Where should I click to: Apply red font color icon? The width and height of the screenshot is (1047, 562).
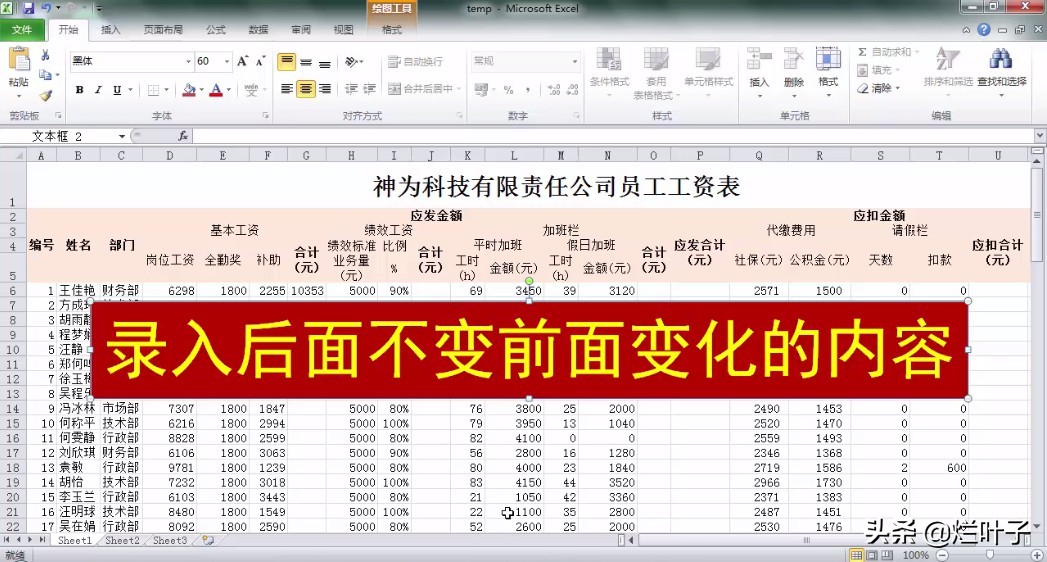tap(216, 89)
